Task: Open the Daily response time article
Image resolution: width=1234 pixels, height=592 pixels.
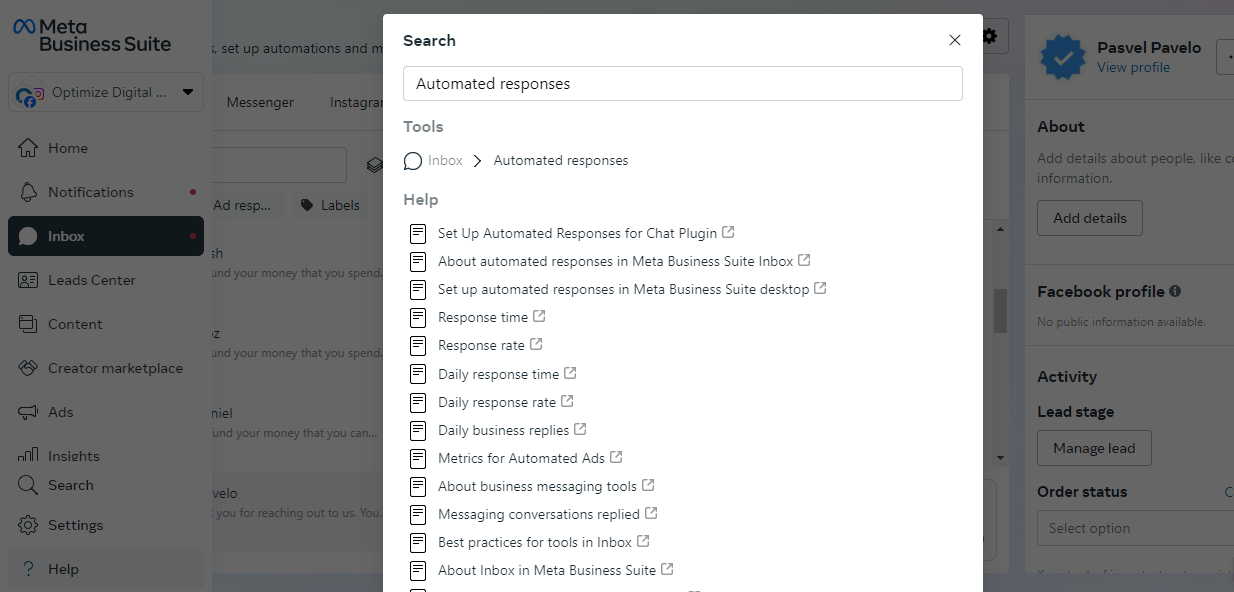Action: tap(498, 374)
